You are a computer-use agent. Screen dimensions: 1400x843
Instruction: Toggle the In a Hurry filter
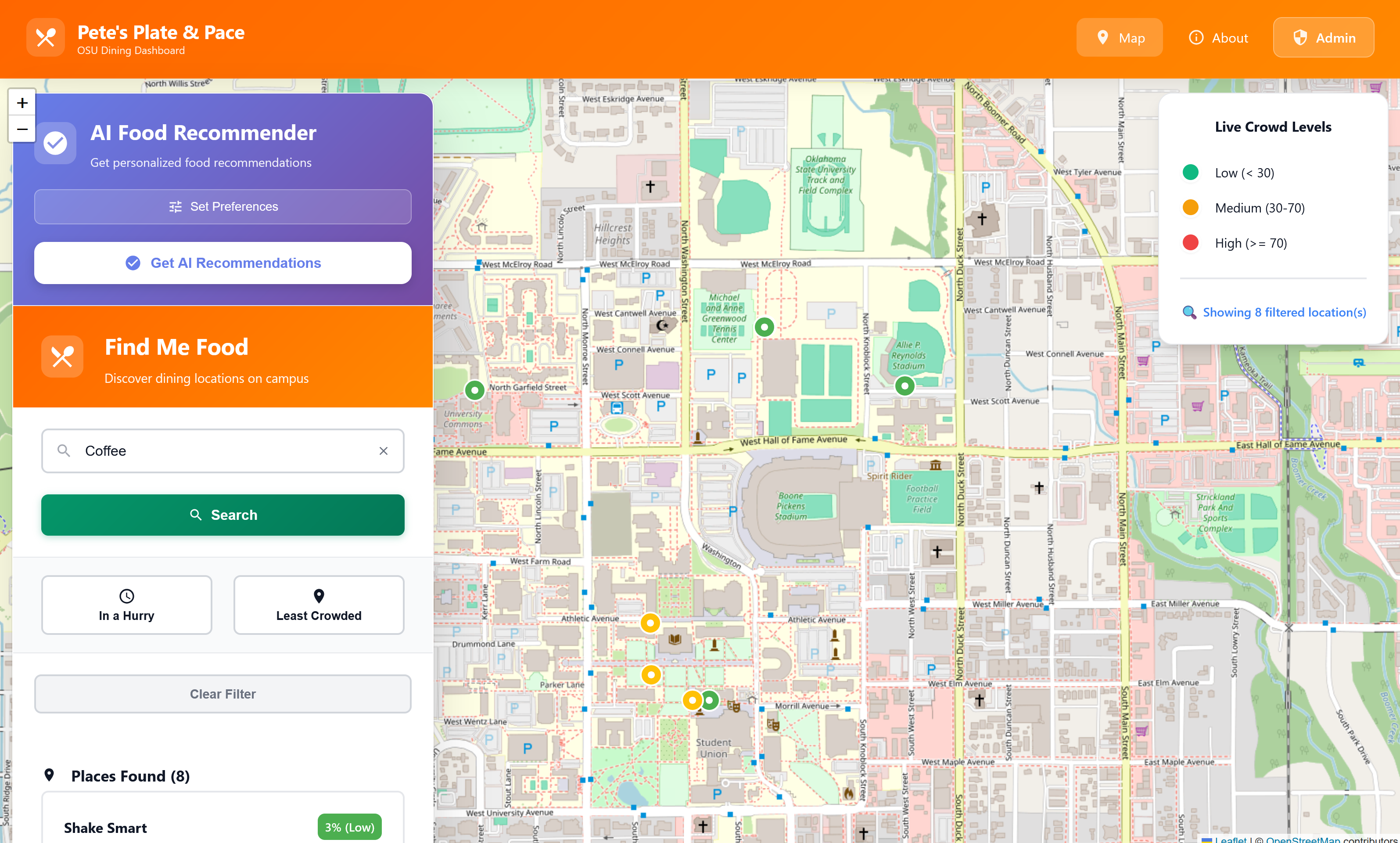[126, 605]
